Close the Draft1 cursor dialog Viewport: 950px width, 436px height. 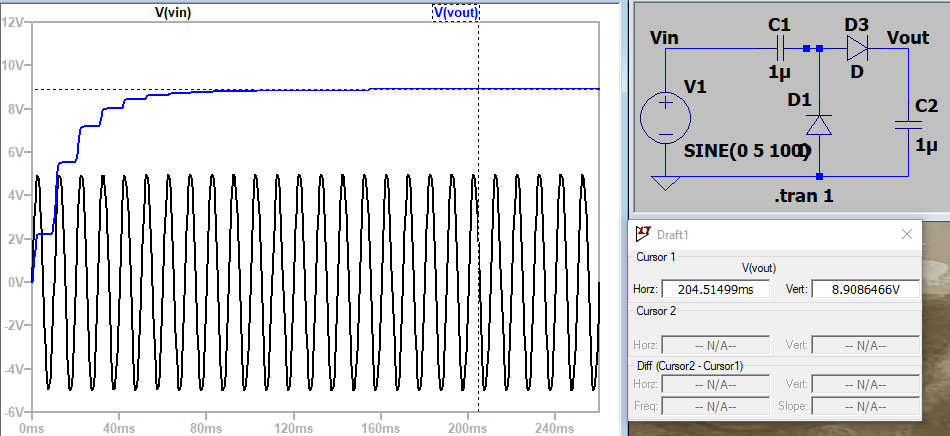(x=907, y=234)
